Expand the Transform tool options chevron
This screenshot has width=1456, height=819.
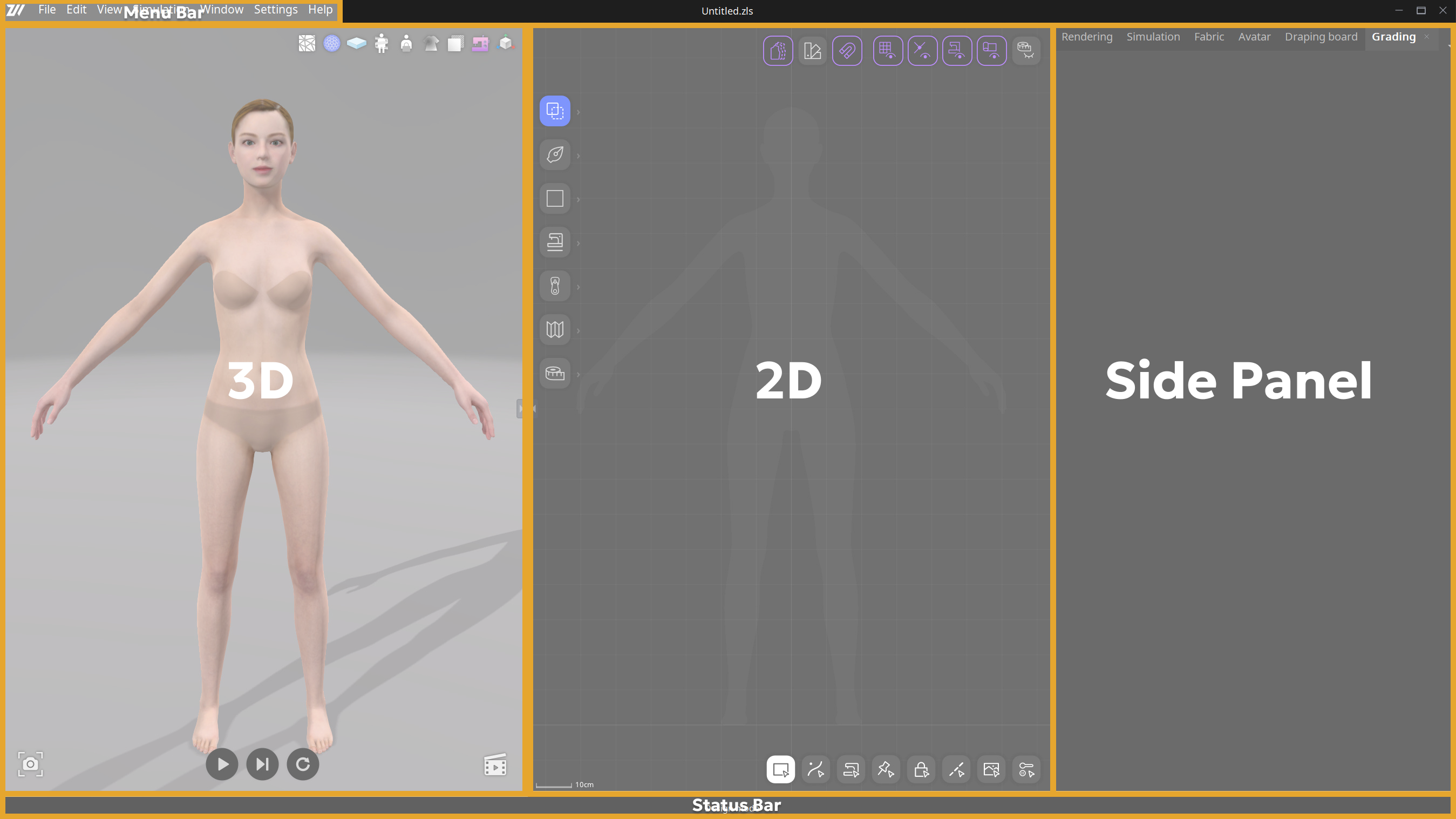tap(578, 111)
